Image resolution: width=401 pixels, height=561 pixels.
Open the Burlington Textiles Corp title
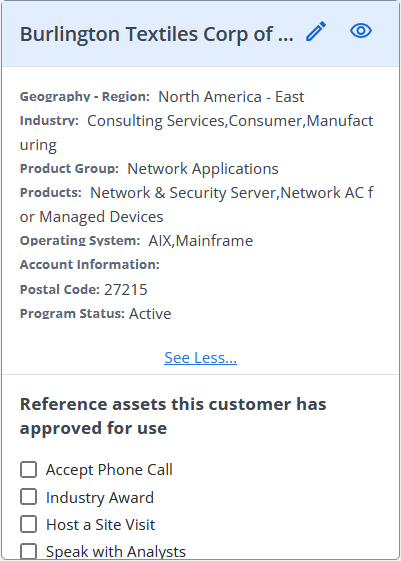157,34
